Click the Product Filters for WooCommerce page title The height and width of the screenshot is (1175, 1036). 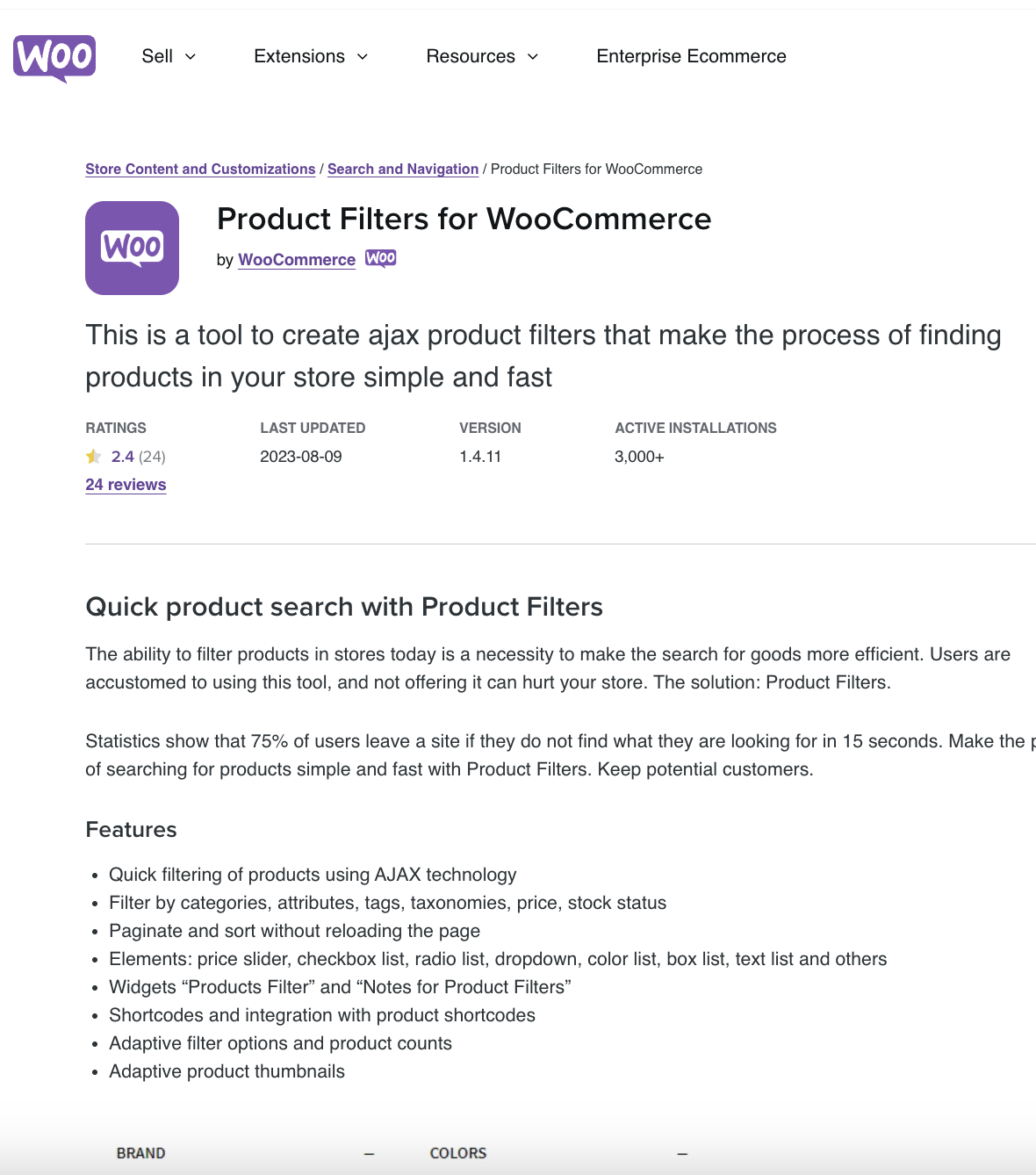464,219
